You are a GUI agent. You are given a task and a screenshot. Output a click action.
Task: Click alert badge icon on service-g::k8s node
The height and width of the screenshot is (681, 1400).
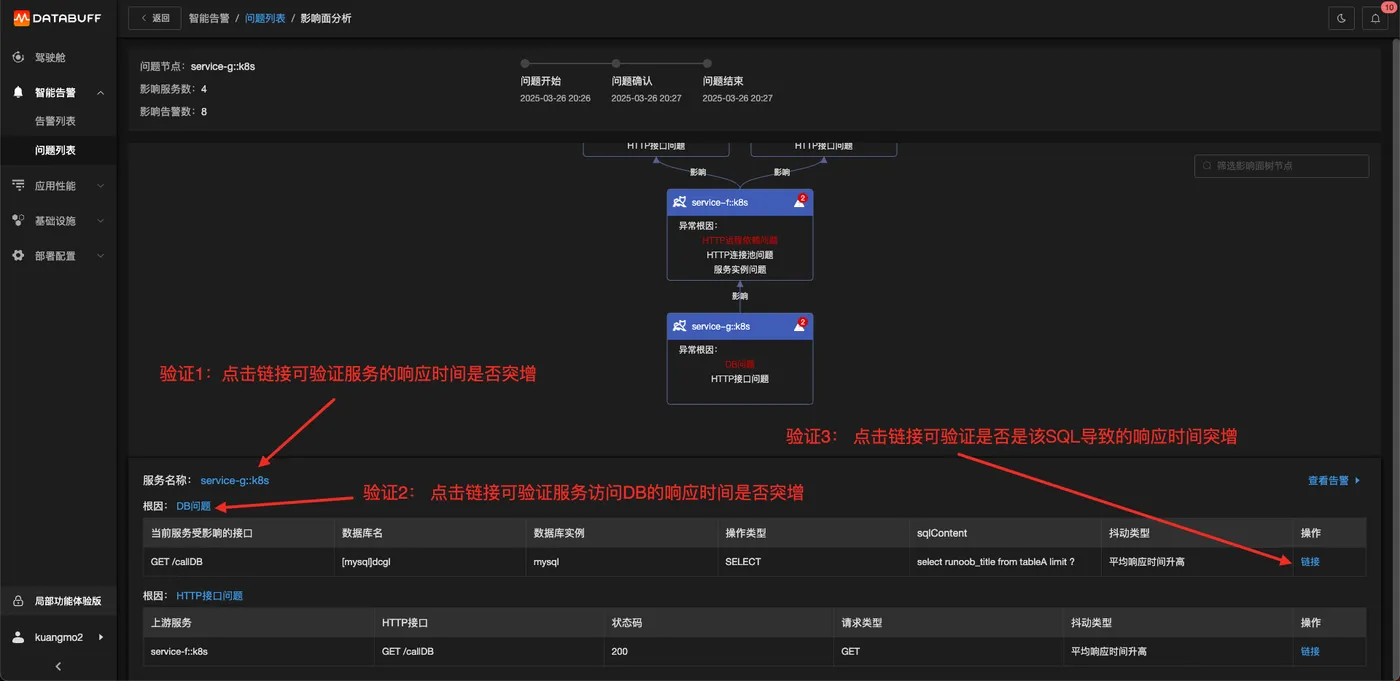coord(799,326)
